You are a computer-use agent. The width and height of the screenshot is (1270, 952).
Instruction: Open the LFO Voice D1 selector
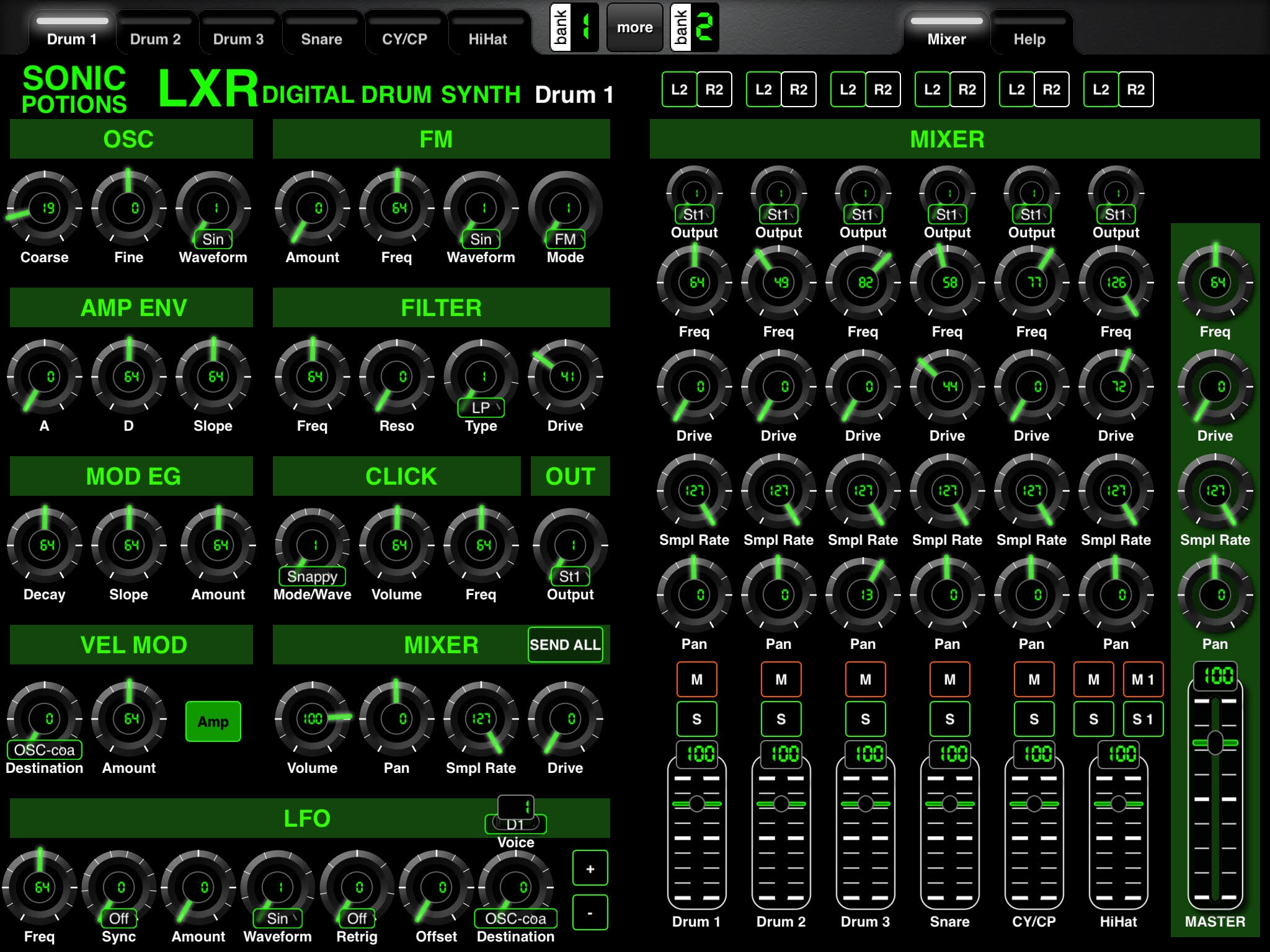tap(516, 824)
